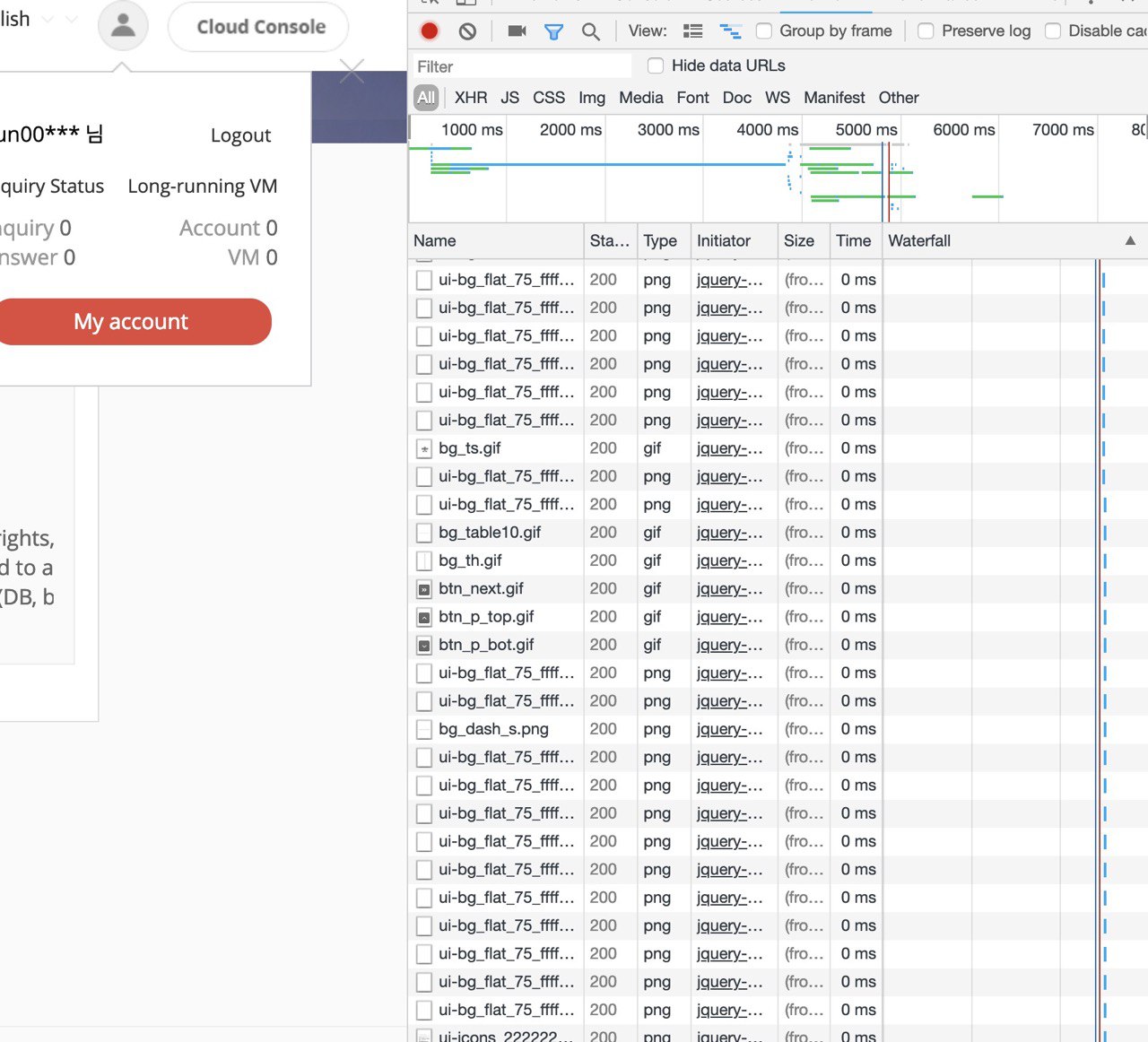Enable the Group by frame checkbox

click(x=764, y=31)
